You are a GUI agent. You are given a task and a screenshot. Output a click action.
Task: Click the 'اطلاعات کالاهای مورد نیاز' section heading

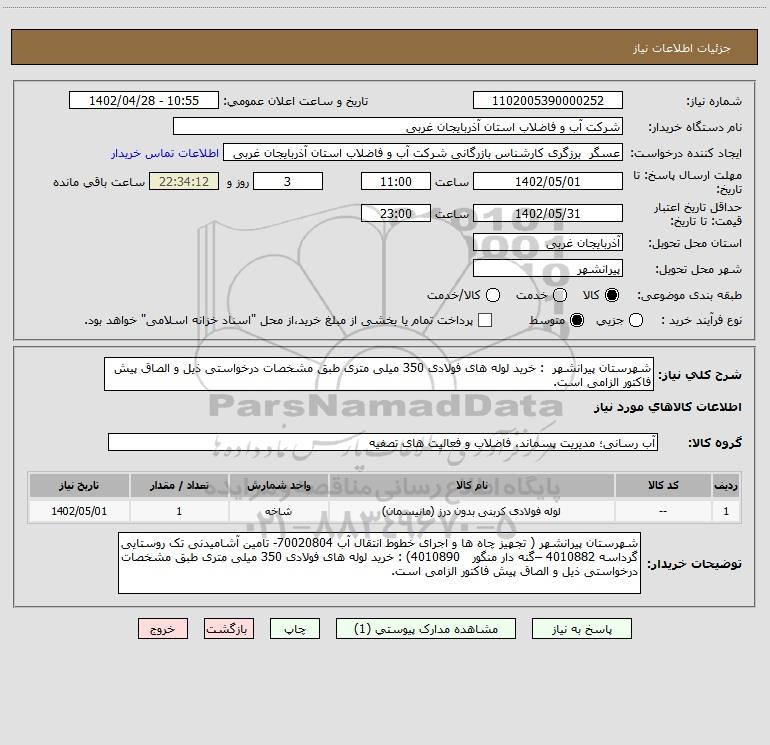tap(667, 407)
